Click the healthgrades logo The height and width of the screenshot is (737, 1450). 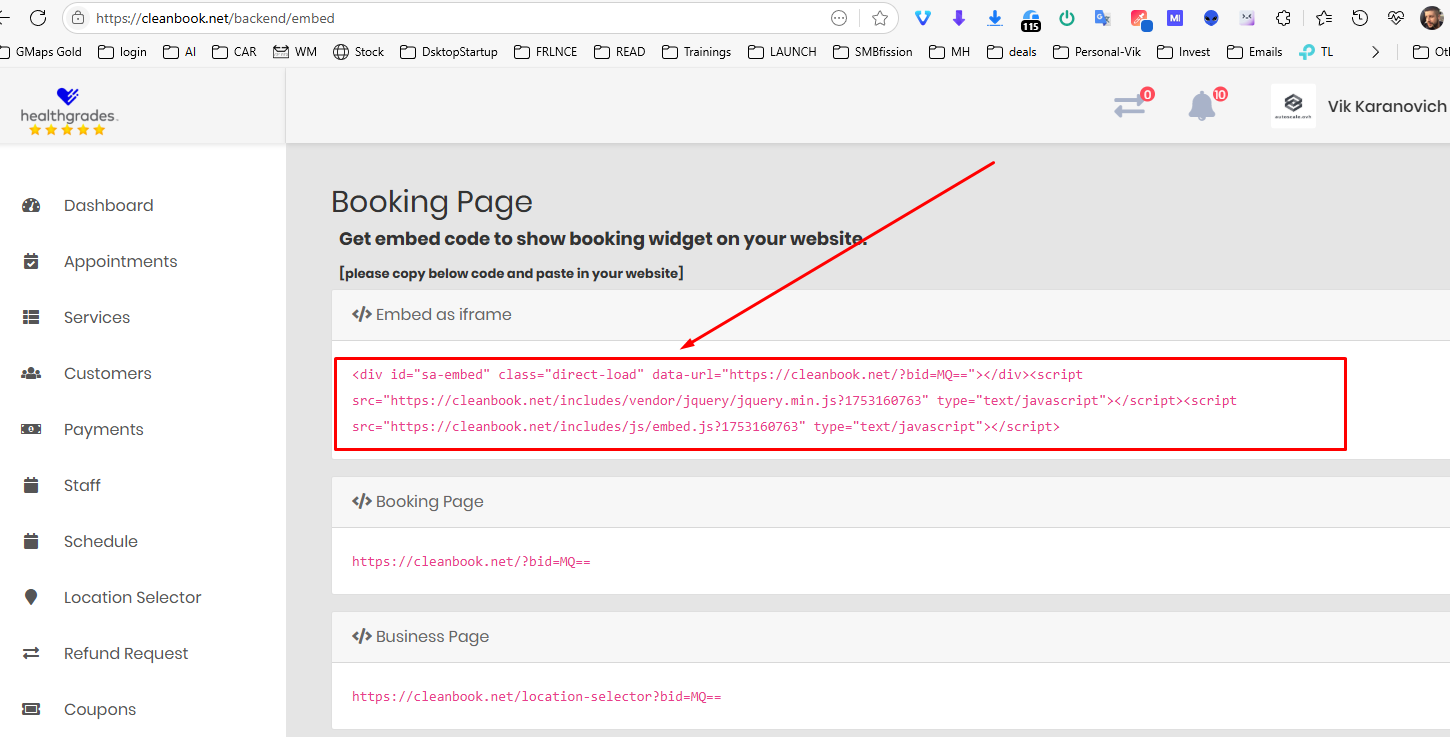pyautogui.click(x=69, y=111)
